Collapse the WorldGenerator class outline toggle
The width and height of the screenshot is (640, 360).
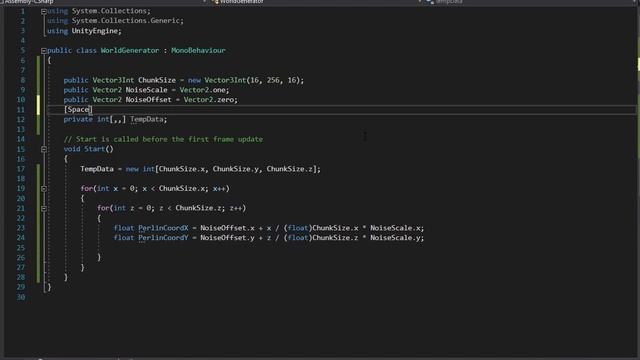point(44,51)
